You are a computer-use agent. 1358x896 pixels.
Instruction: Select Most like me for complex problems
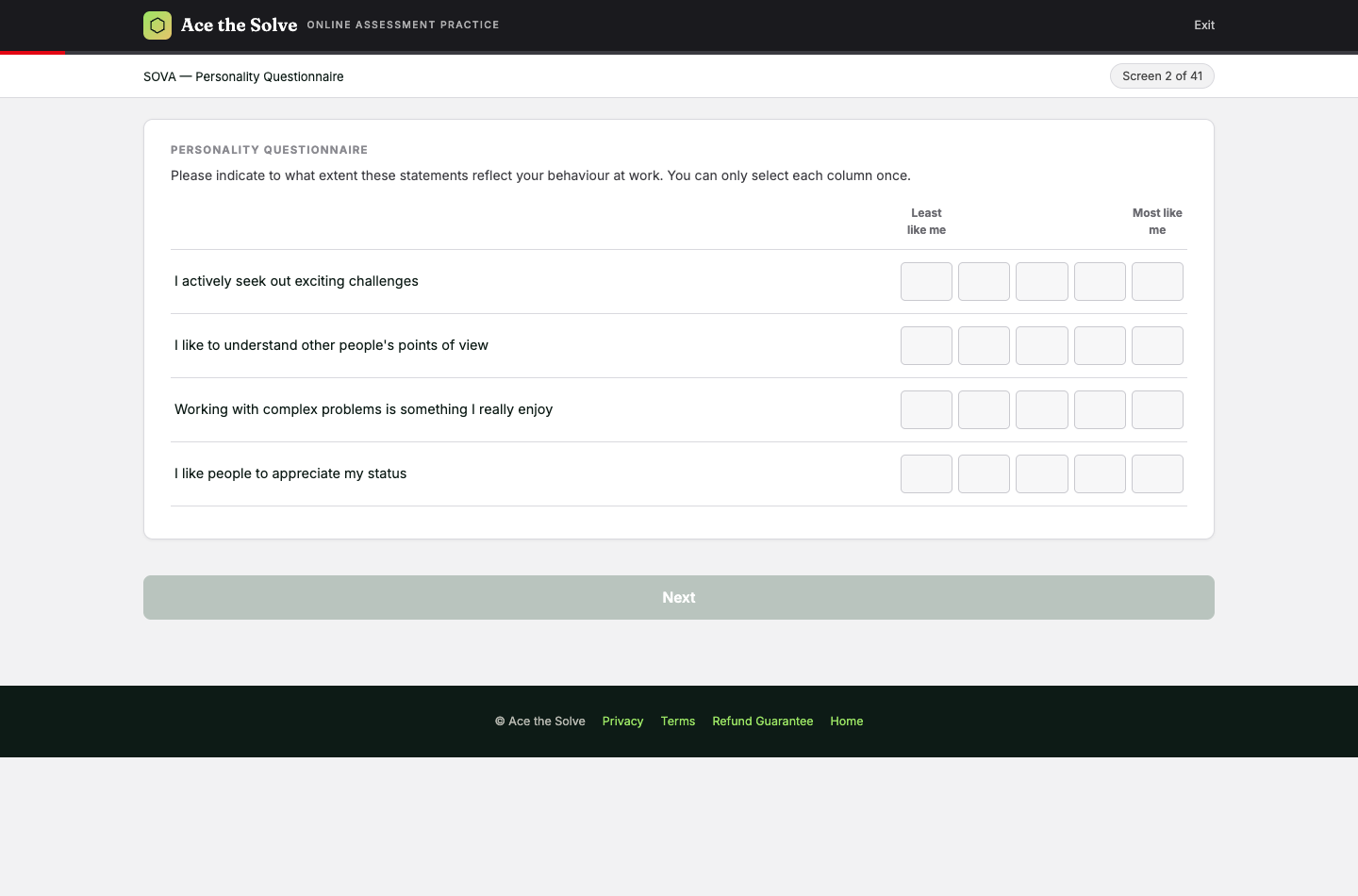(1157, 409)
